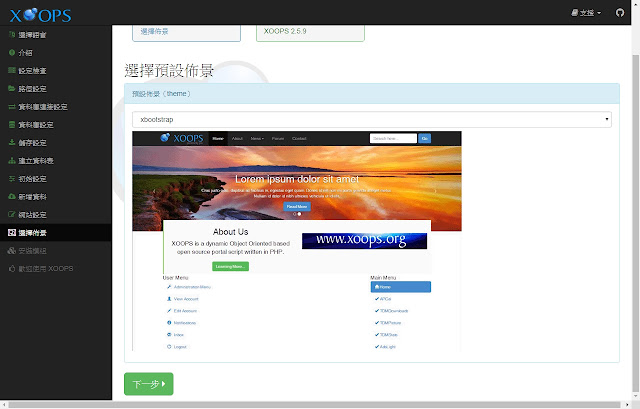Click the 選擇語言 language icon in the sidebar
The image size is (640, 409).
coord(12,35)
